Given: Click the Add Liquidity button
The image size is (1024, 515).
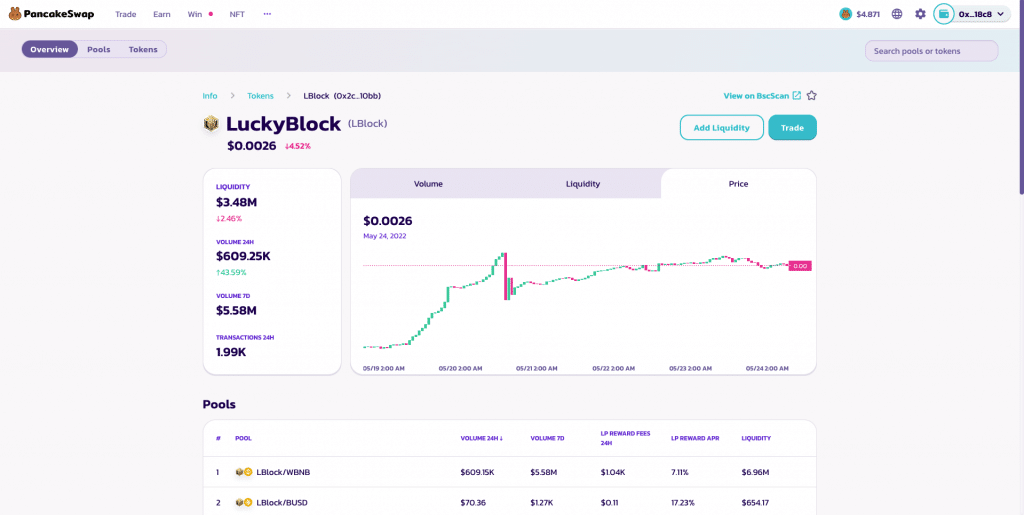Looking at the screenshot, I should [722, 127].
